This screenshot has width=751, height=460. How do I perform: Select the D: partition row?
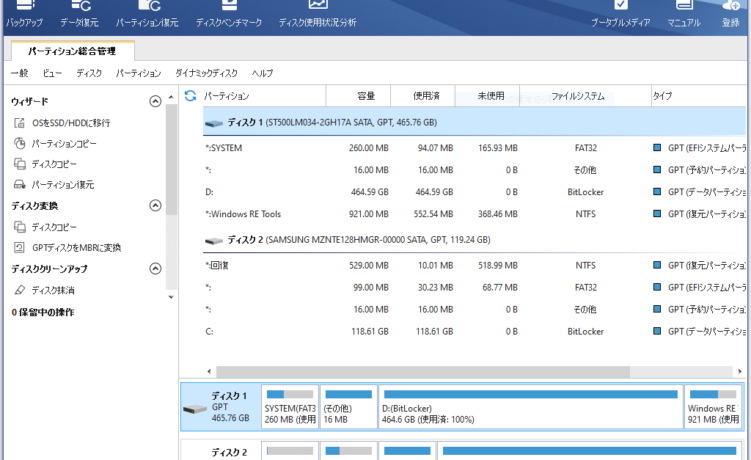[474, 192]
